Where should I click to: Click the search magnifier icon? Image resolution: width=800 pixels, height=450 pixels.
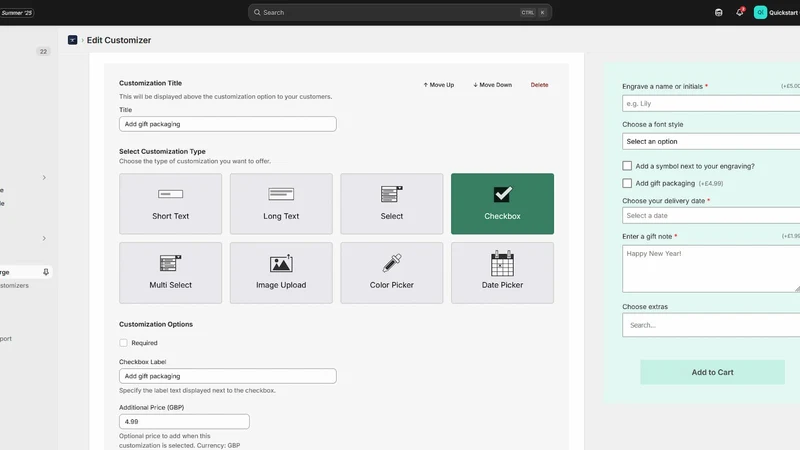coord(257,12)
